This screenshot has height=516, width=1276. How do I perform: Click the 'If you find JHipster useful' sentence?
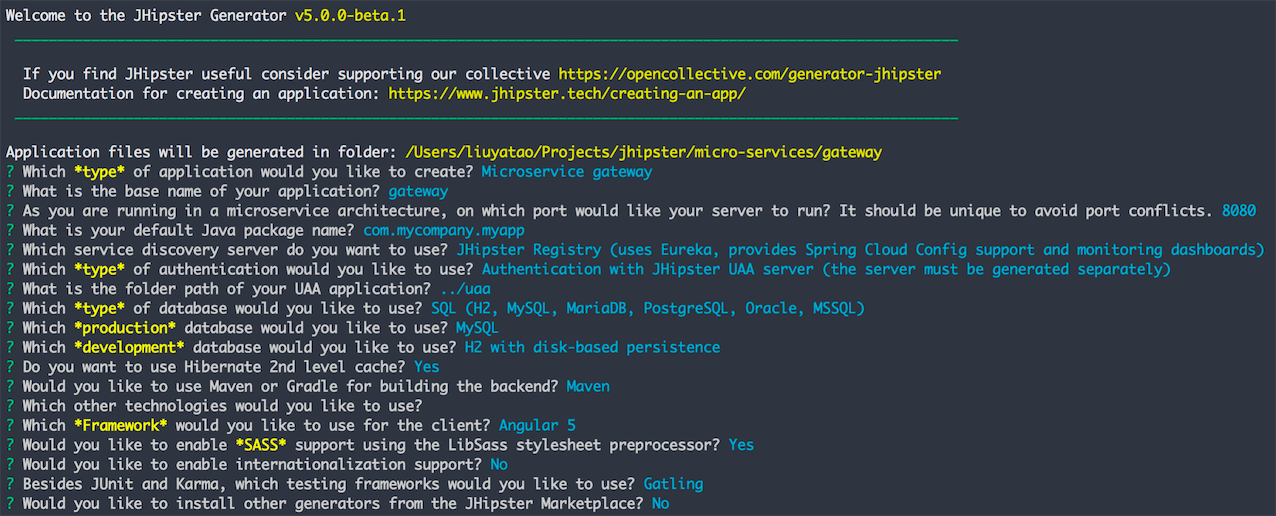point(286,74)
